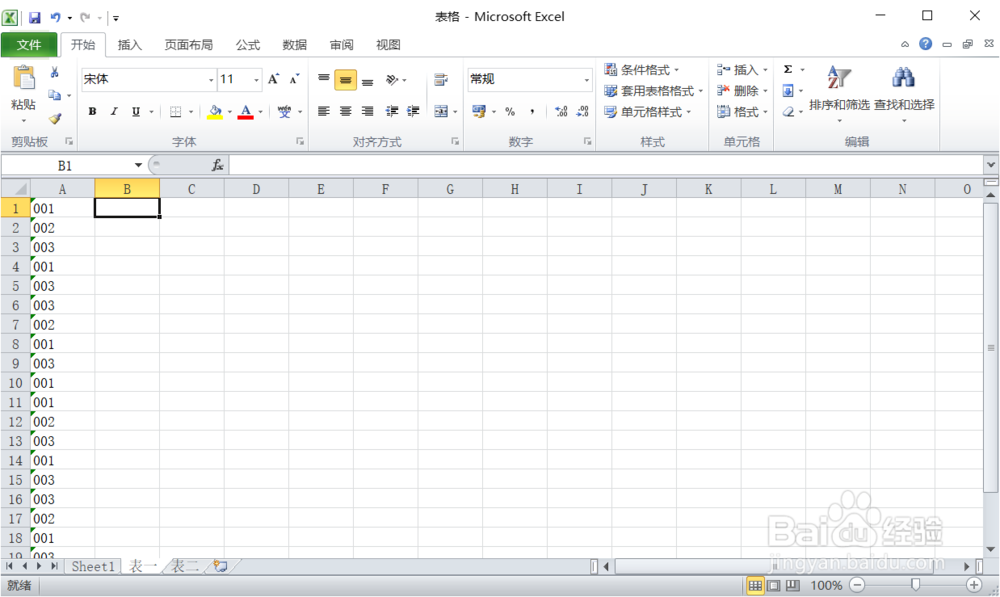1000x597 pixels.
Task: Select column C header
Action: 191,189
